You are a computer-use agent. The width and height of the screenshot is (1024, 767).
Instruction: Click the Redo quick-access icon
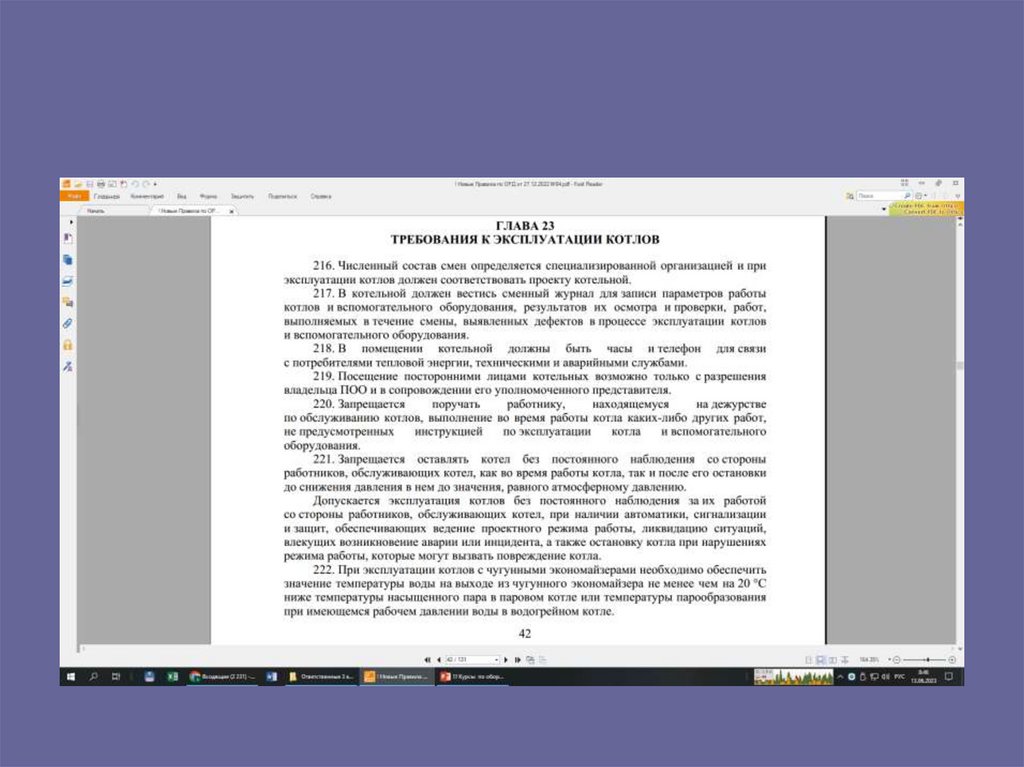[146, 184]
